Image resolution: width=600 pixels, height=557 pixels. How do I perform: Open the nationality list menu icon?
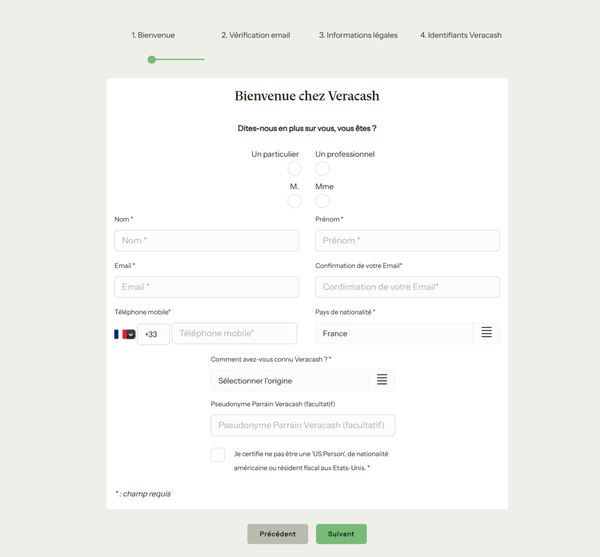(x=486, y=333)
